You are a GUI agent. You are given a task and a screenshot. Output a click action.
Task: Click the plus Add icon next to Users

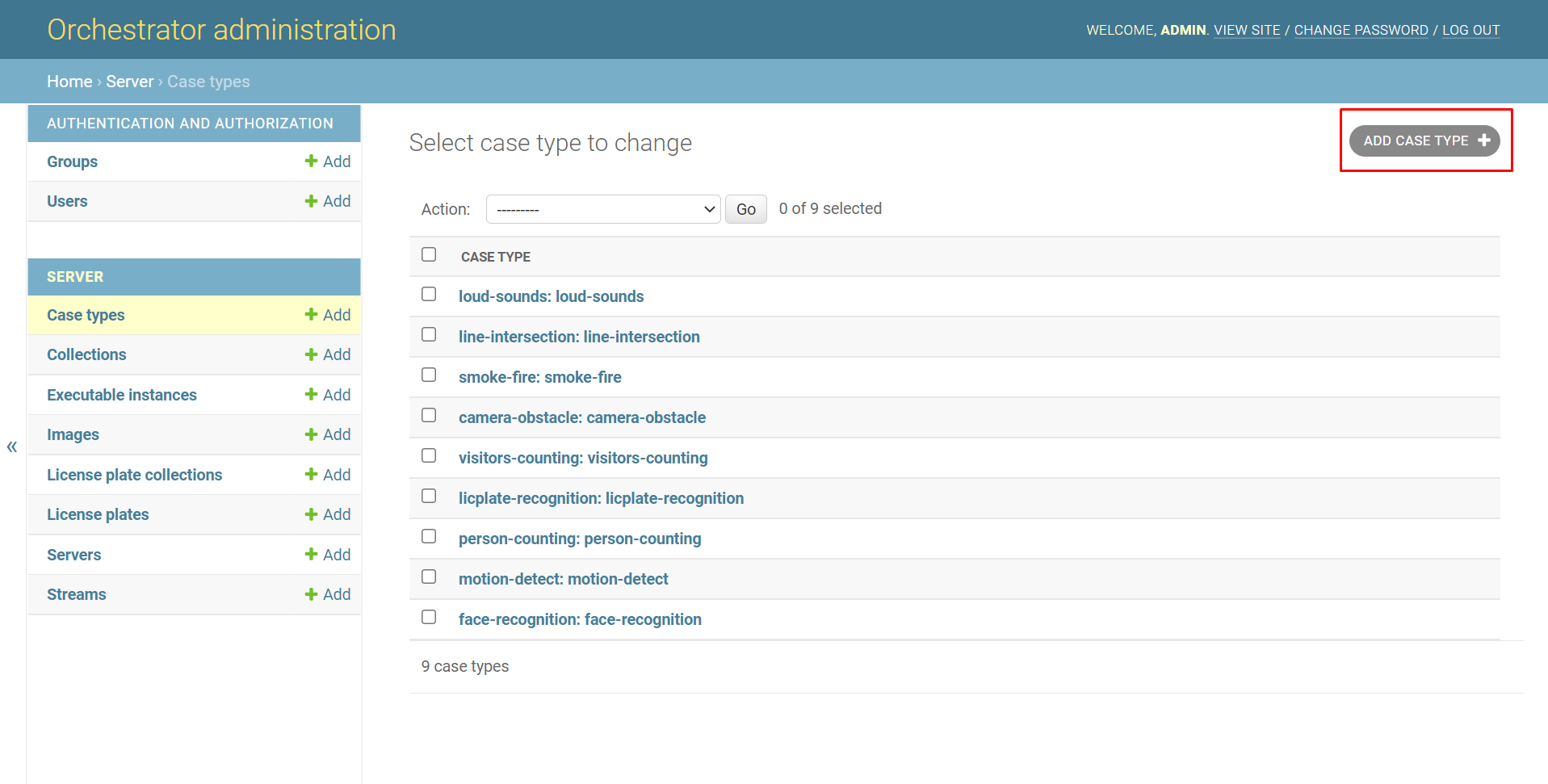click(311, 201)
